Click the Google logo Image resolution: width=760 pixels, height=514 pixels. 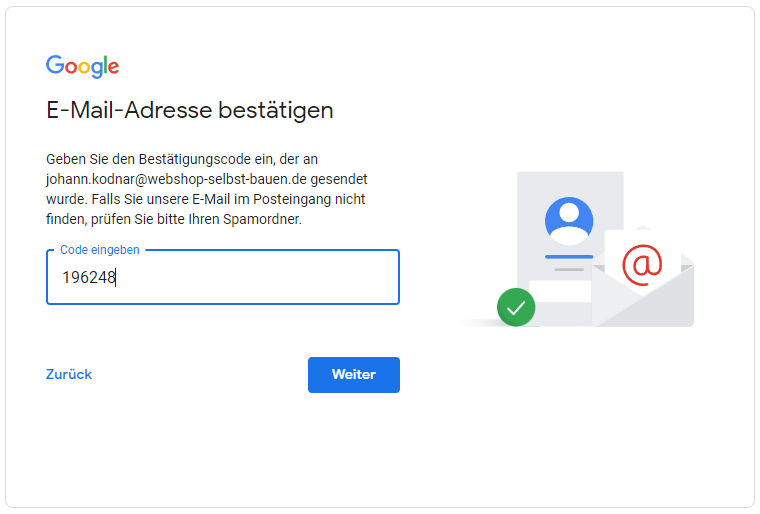(x=82, y=66)
